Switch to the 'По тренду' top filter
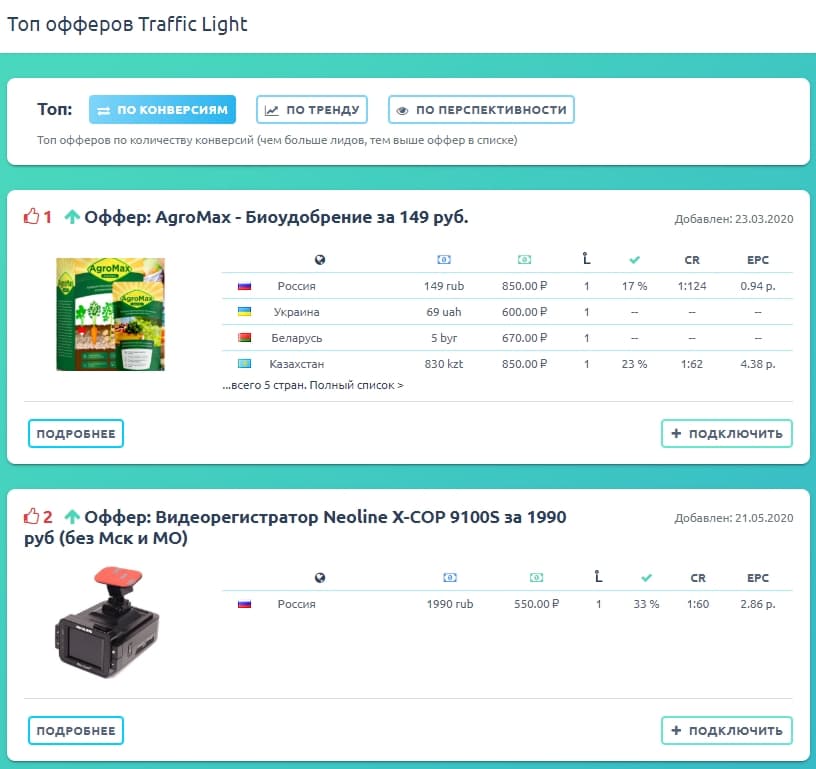 click(312, 110)
